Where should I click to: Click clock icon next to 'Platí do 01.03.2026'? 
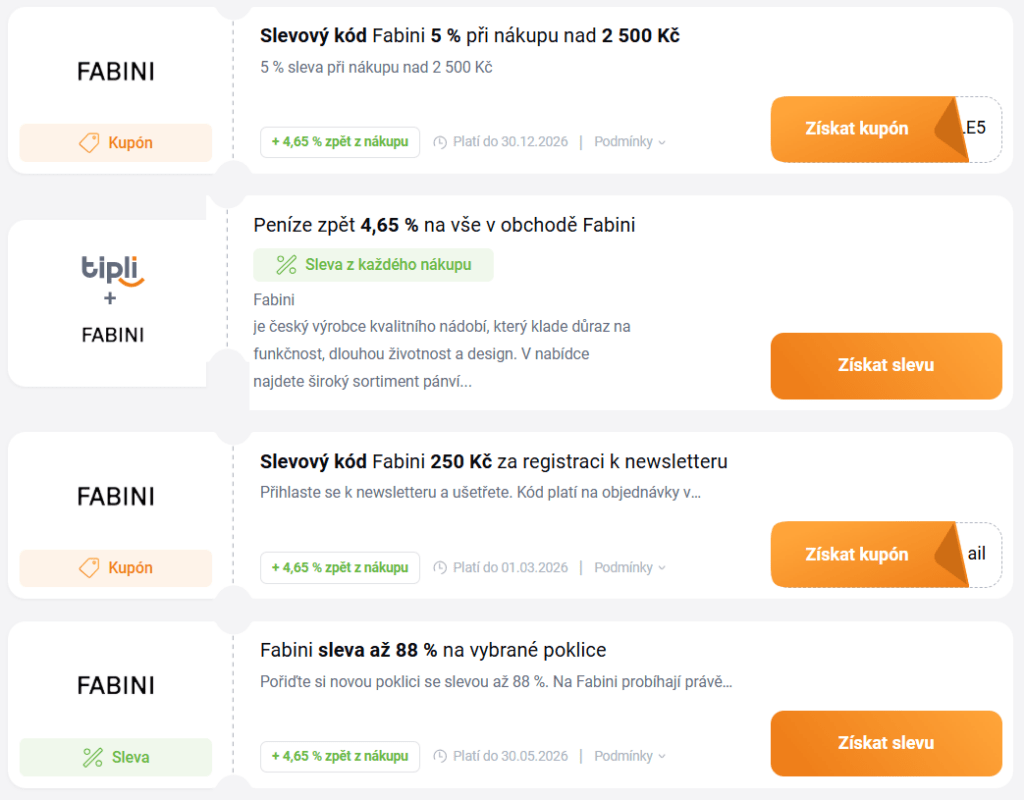pyautogui.click(x=440, y=568)
